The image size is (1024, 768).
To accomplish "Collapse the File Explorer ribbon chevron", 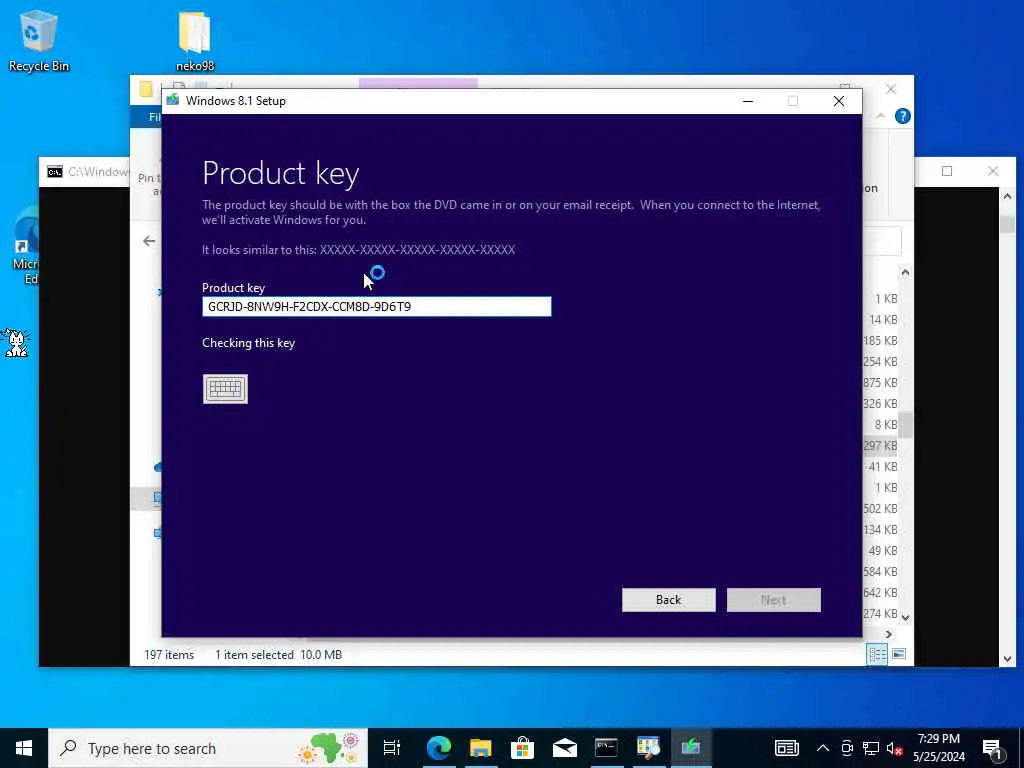I will pos(880,116).
